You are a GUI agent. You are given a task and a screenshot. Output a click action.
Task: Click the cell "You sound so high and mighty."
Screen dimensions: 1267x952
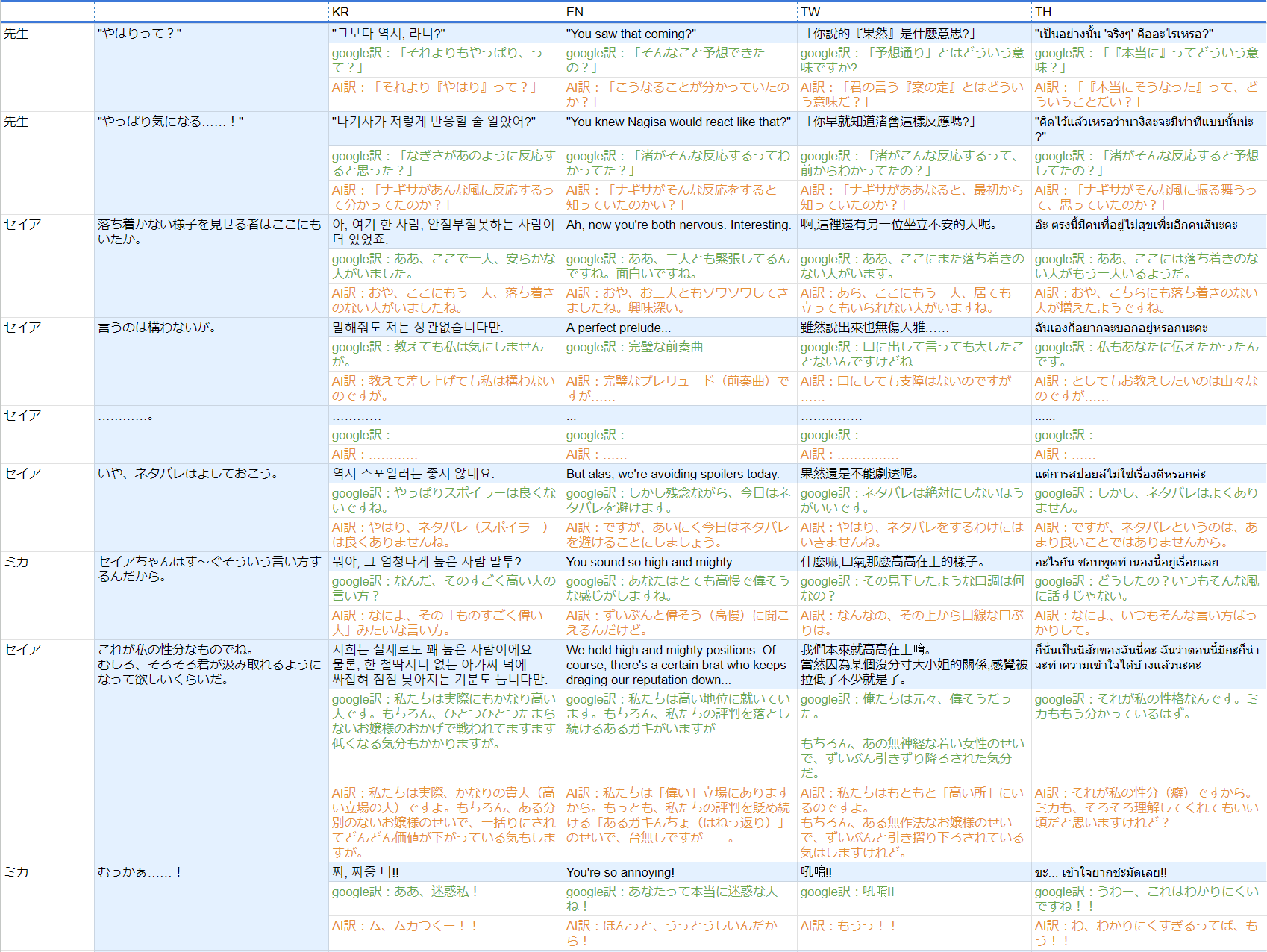click(680, 562)
